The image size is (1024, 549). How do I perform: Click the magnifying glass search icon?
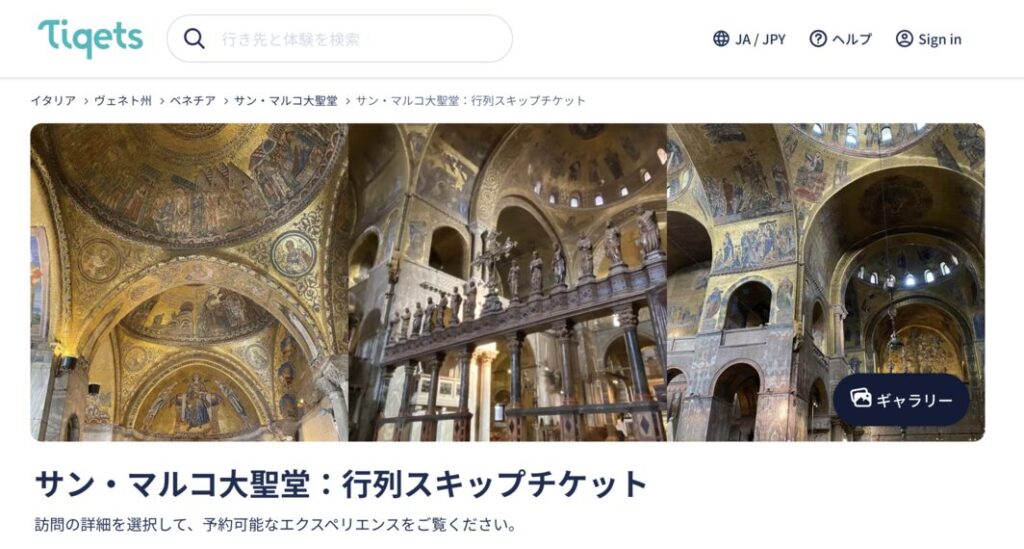(x=194, y=39)
